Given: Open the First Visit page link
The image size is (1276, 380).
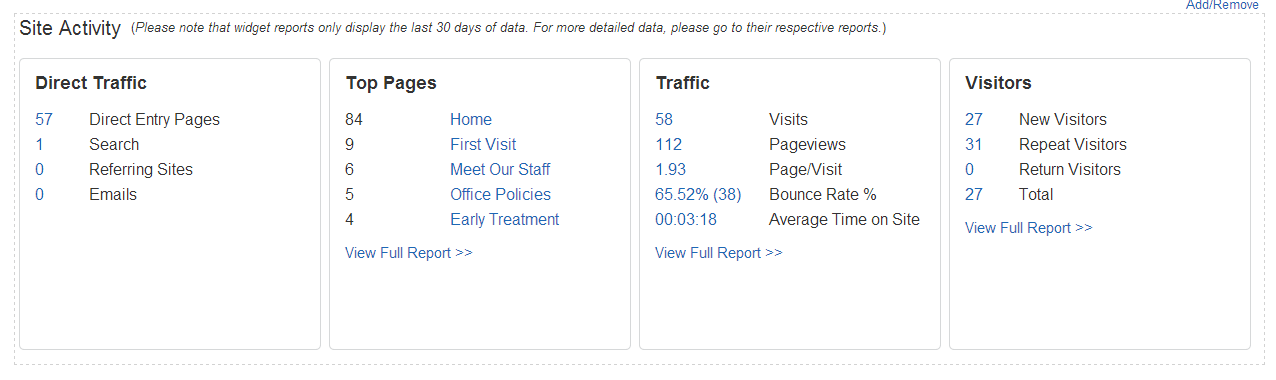Looking at the screenshot, I should coord(483,144).
